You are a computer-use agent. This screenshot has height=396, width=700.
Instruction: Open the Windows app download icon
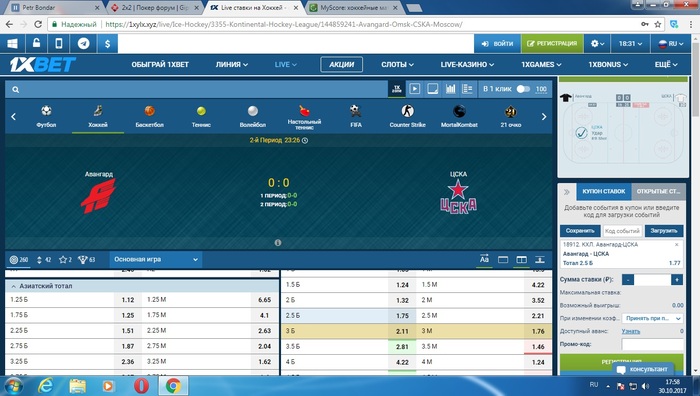click(12, 44)
